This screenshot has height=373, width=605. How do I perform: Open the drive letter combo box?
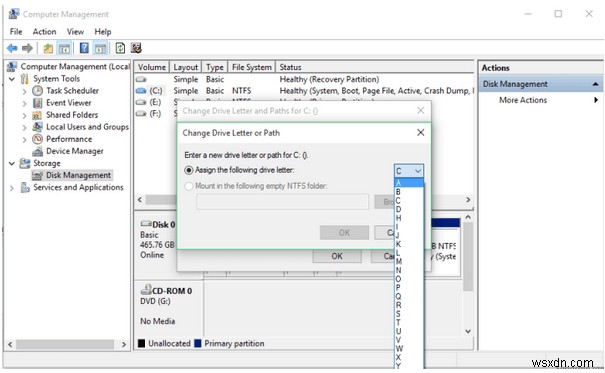pyautogui.click(x=409, y=171)
